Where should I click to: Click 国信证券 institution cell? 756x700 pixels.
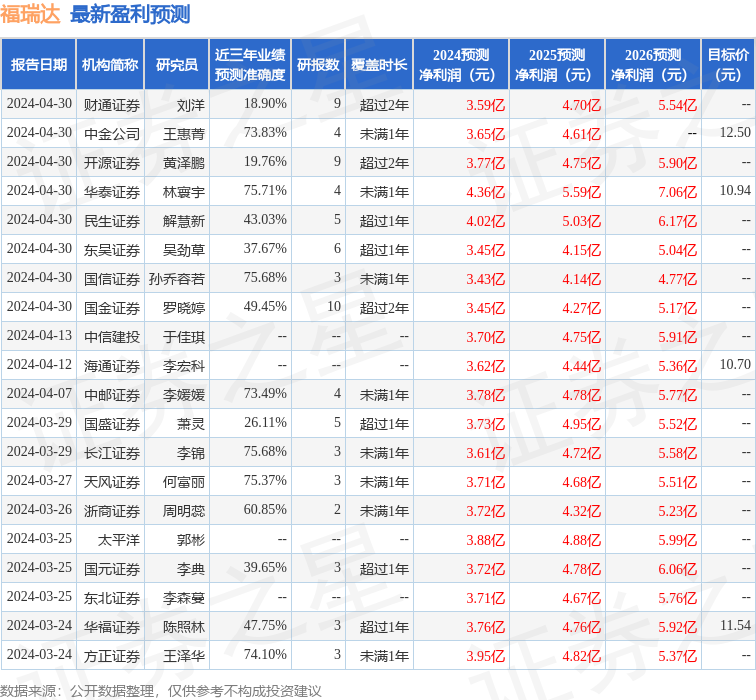112,279
